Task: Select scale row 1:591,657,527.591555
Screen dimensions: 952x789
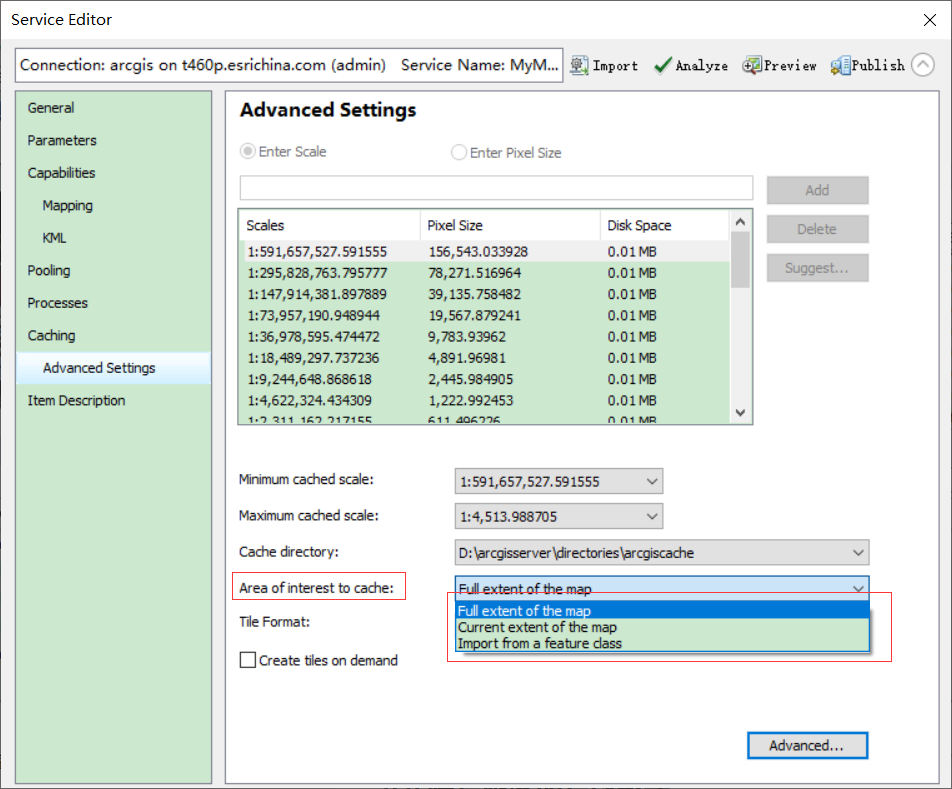Action: (x=484, y=252)
